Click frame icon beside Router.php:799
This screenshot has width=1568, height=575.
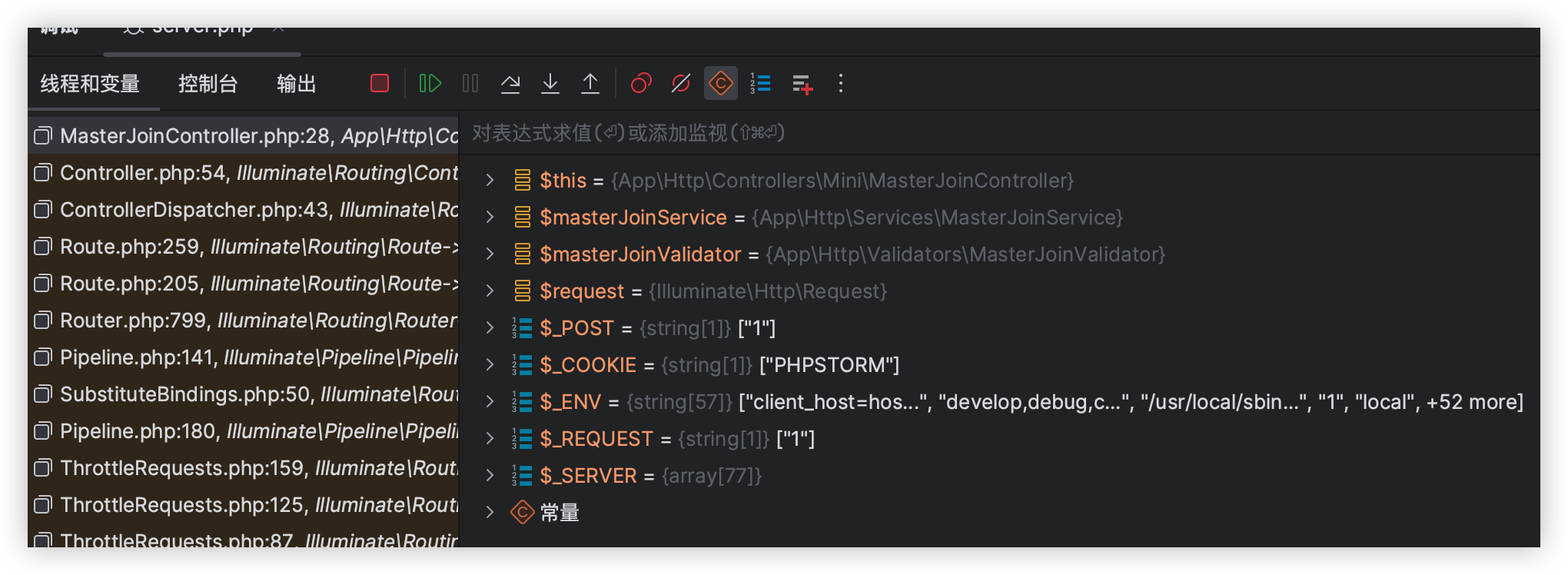coord(43,321)
